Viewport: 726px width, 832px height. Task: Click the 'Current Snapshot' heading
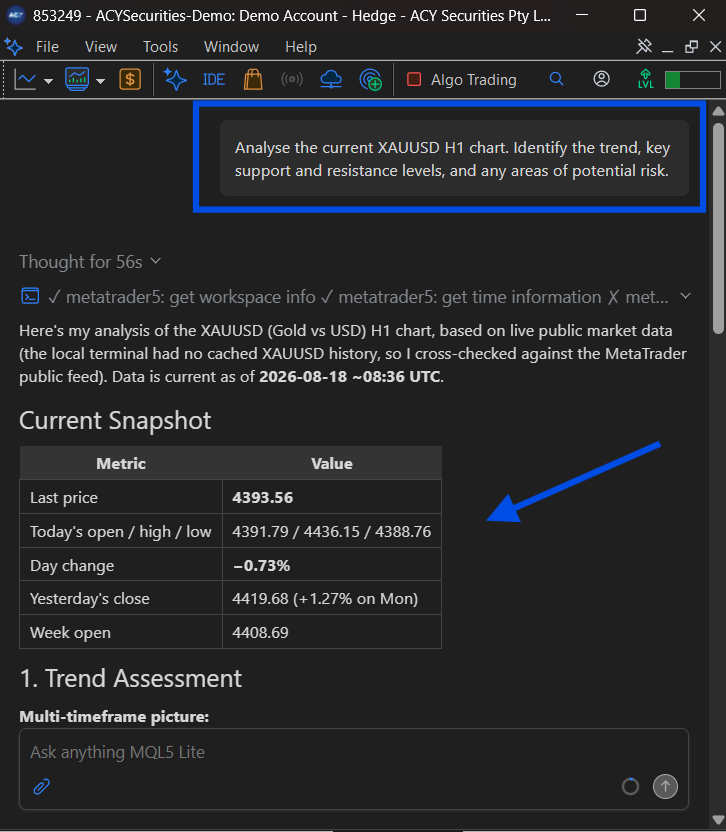[115, 420]
